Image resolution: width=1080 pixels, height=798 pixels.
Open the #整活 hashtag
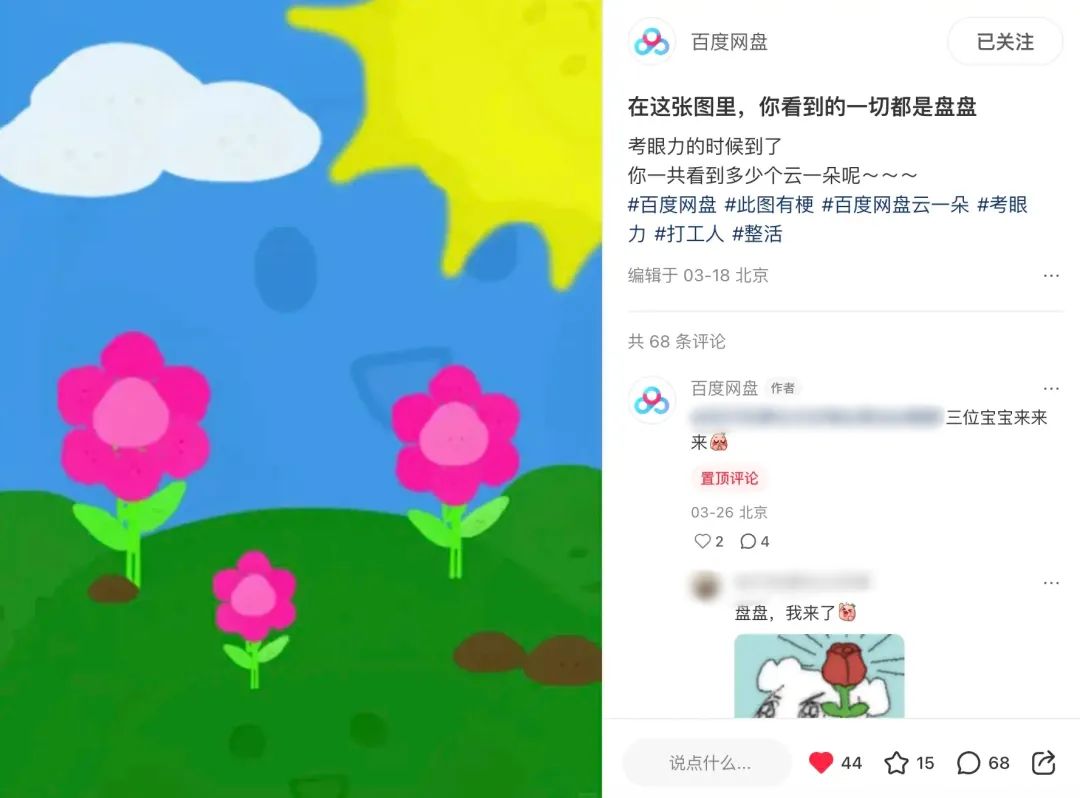click(757, 234)
